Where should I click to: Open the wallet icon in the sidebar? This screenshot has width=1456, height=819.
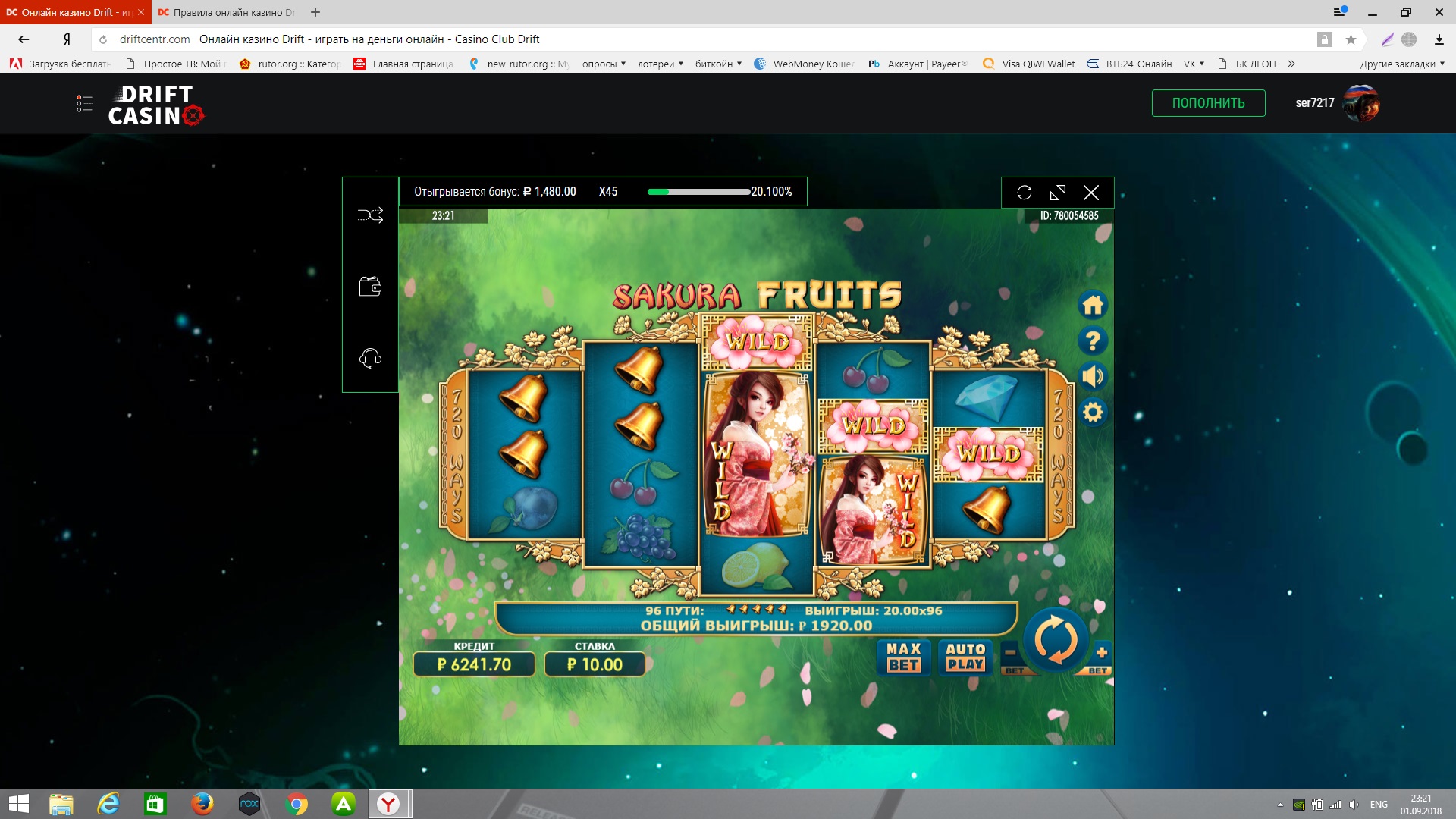click(370, 287)
